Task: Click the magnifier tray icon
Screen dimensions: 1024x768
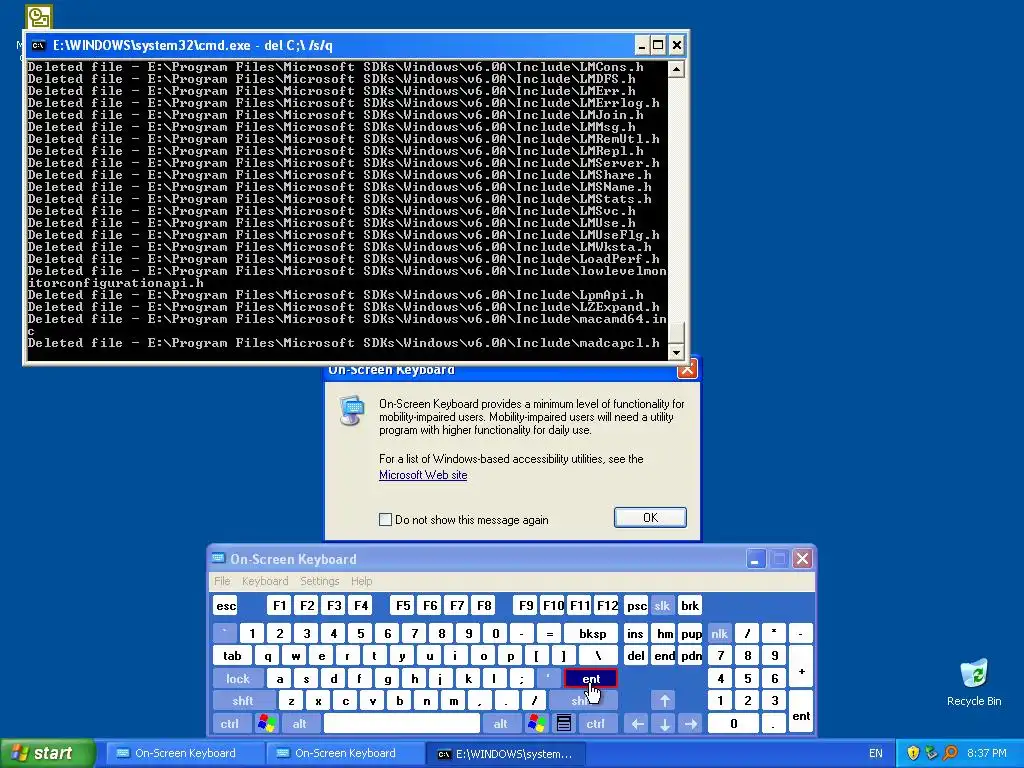Action: (x=950, y=753)
